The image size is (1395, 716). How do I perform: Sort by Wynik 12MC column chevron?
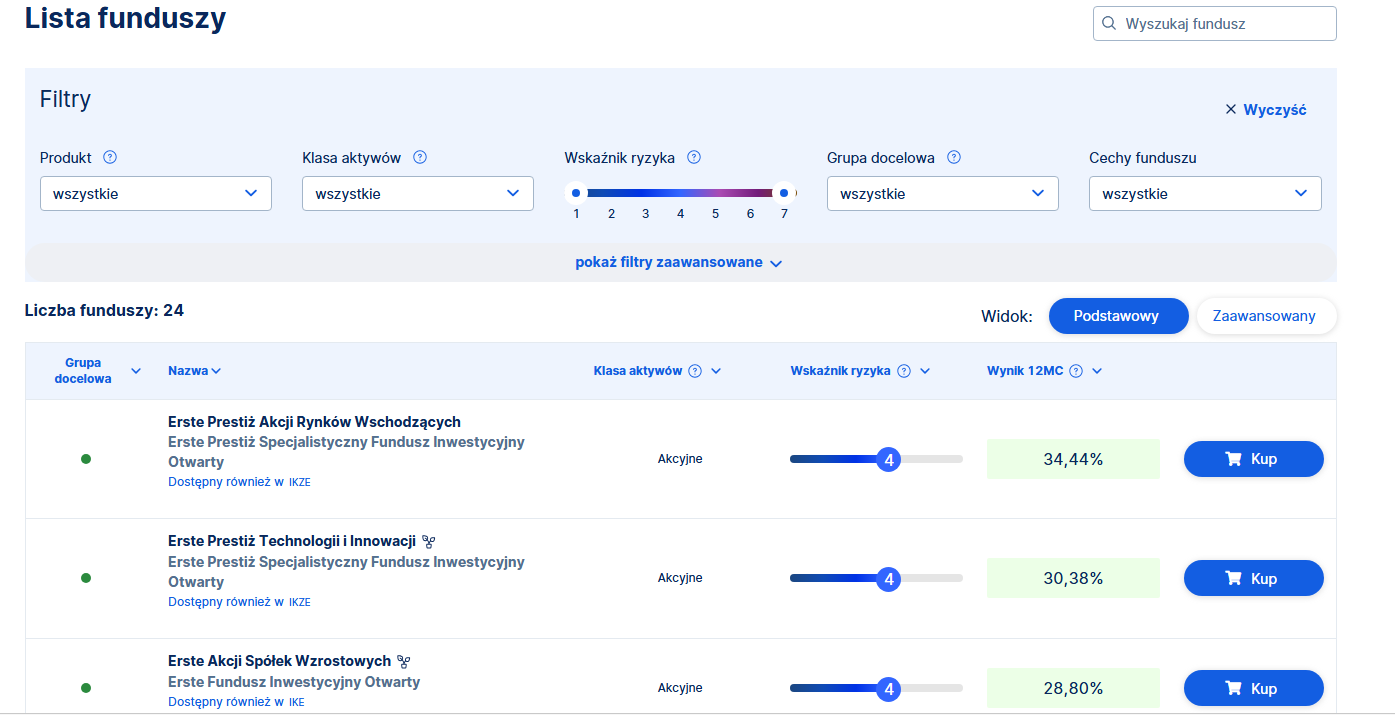click(x=1097, y=371)
